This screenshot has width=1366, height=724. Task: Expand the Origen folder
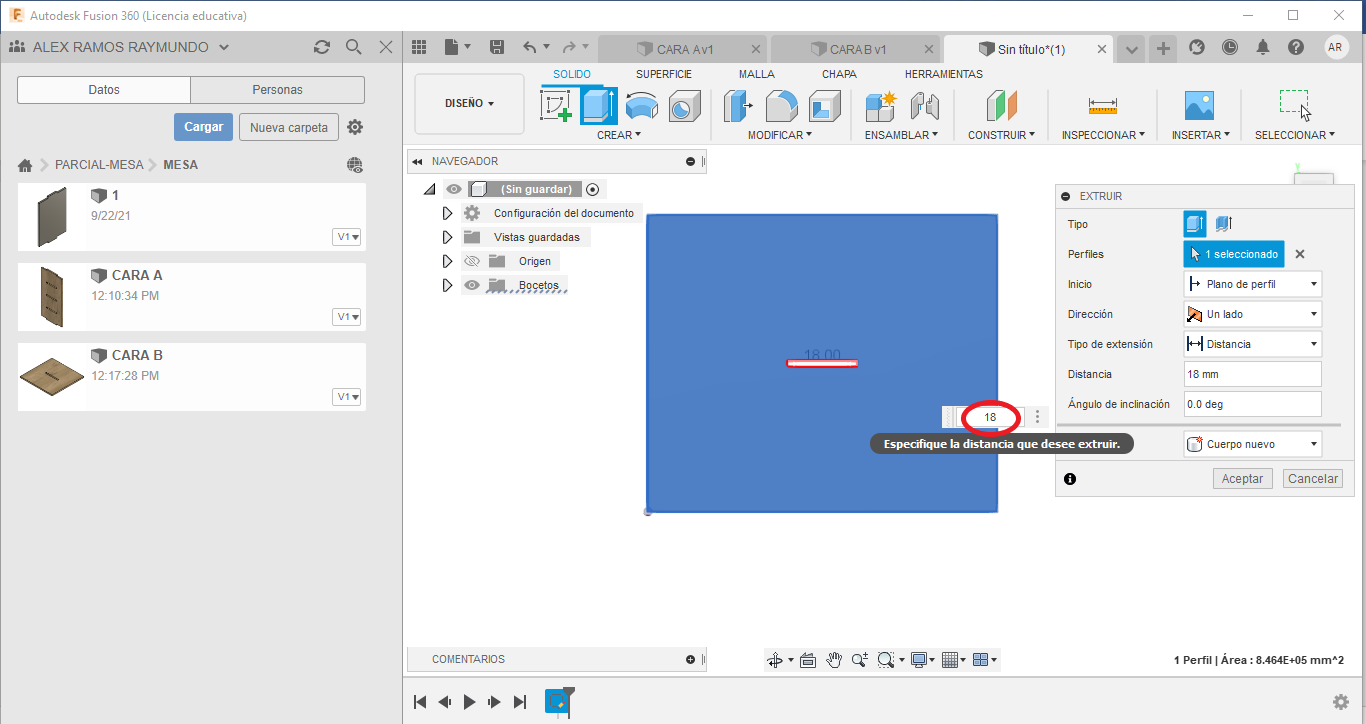(x=448, y=261)
